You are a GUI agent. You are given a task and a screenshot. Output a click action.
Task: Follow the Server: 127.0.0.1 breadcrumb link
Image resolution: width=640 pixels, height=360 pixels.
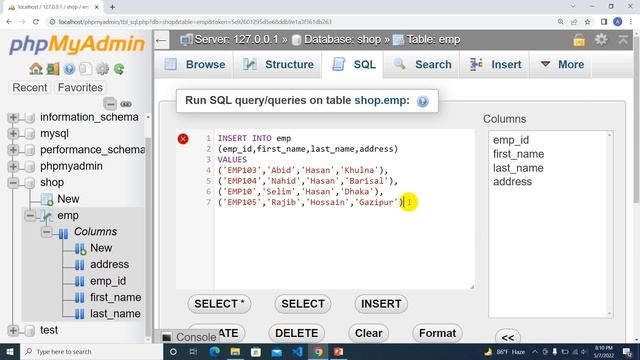[x=236, y=40]
